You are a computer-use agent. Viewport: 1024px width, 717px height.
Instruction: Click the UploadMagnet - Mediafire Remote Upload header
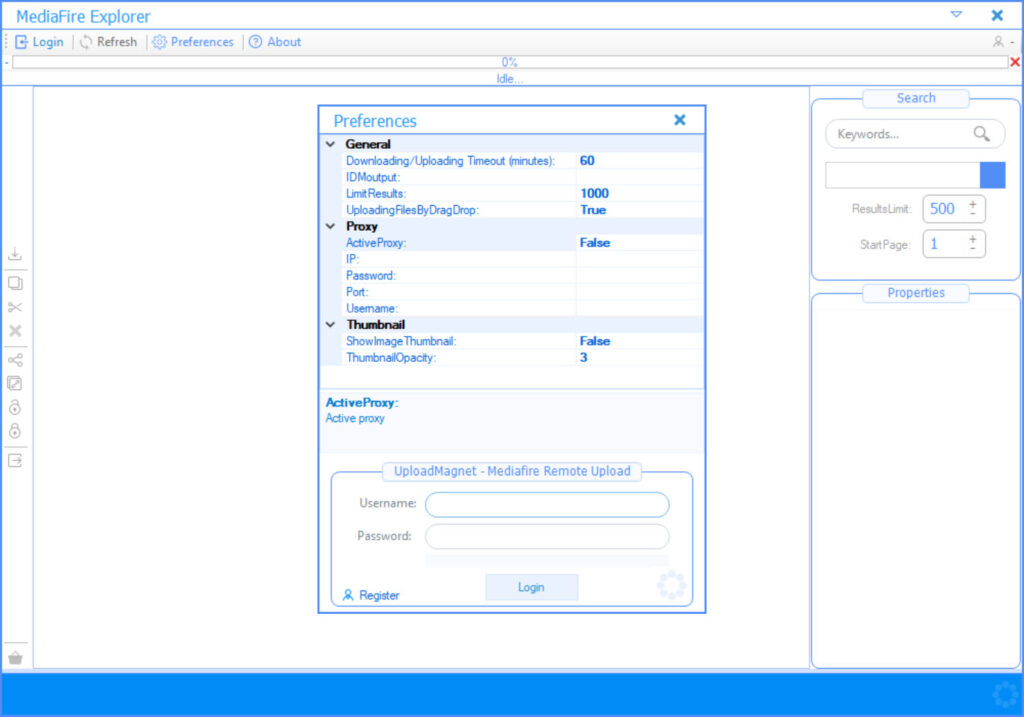coord(512,471)
